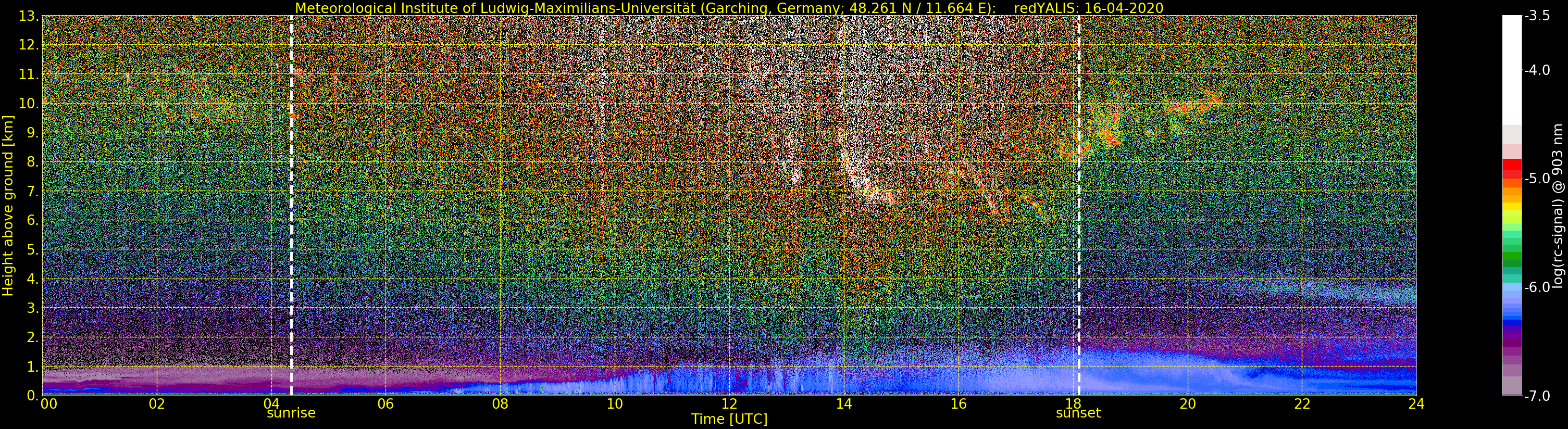Image resolution: width=1568 pixels, height=429 pixels.
Task: Click the height axis tick label '1.'
Action: click(32, 367)
